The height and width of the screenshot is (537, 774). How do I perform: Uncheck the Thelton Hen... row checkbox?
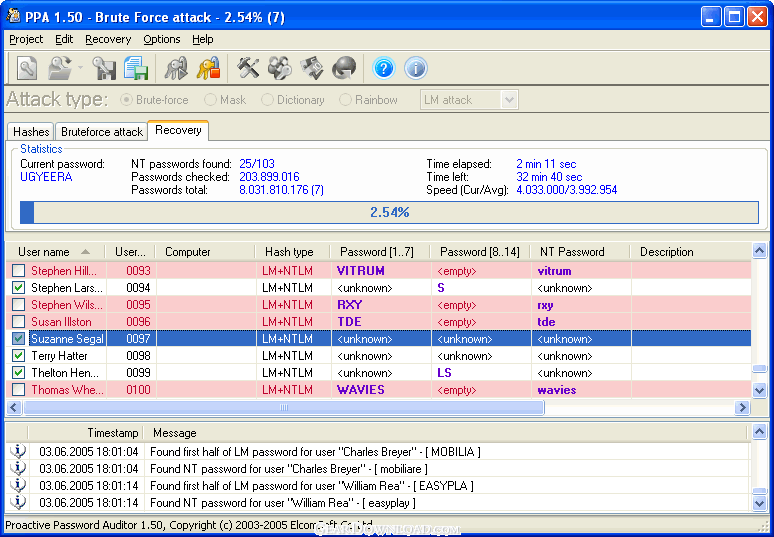[x=18, y=373]
